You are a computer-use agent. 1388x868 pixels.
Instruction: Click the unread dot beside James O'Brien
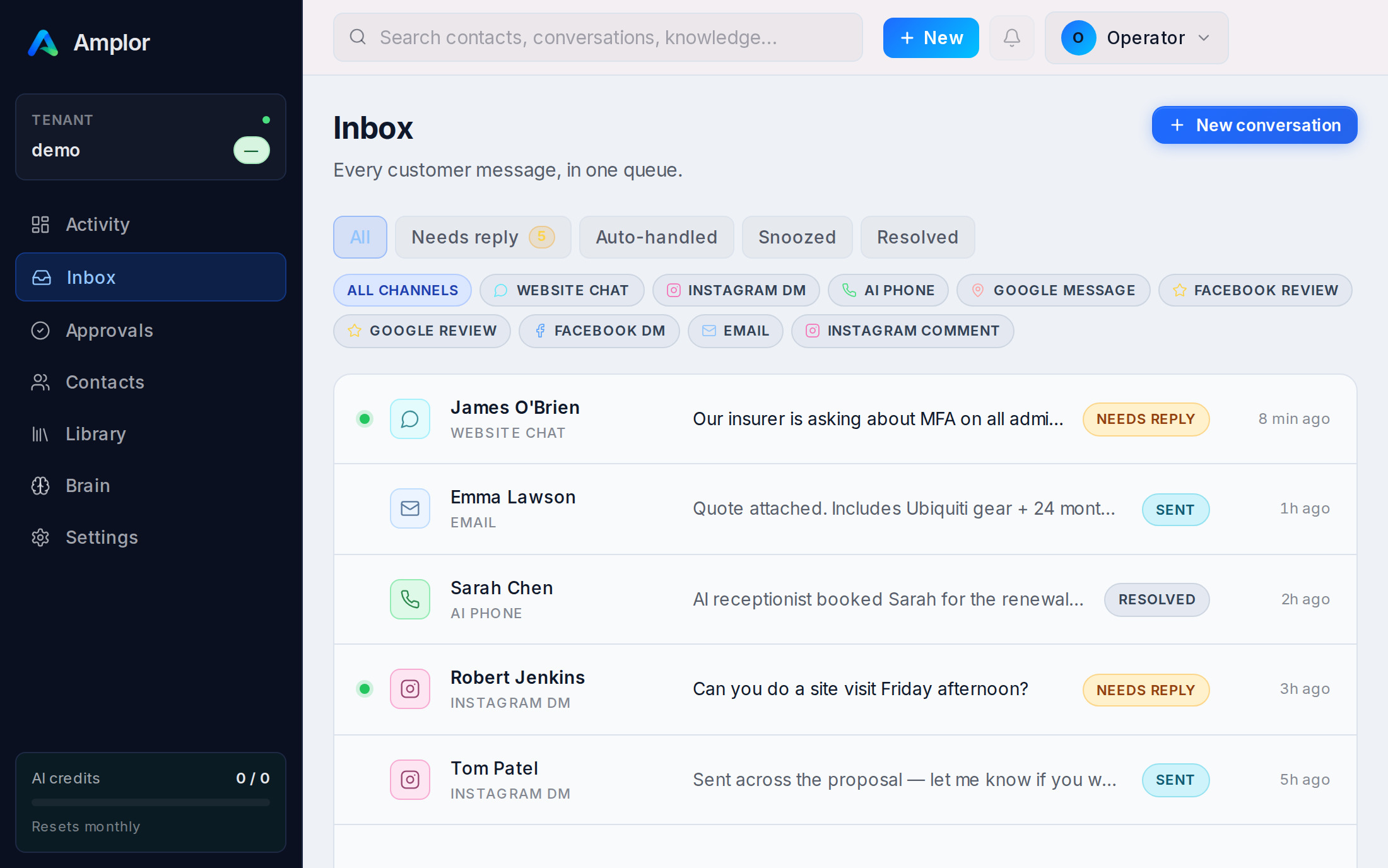pyautogui.click(x=365, y=419)
